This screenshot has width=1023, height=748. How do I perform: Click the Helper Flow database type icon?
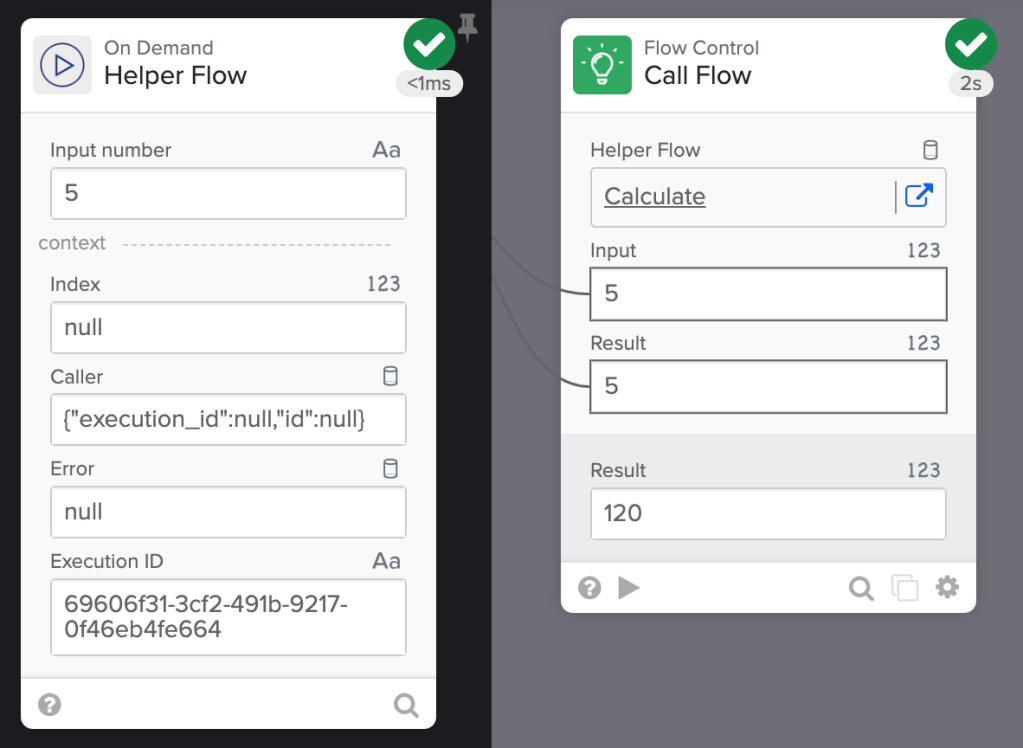(930, 151)
